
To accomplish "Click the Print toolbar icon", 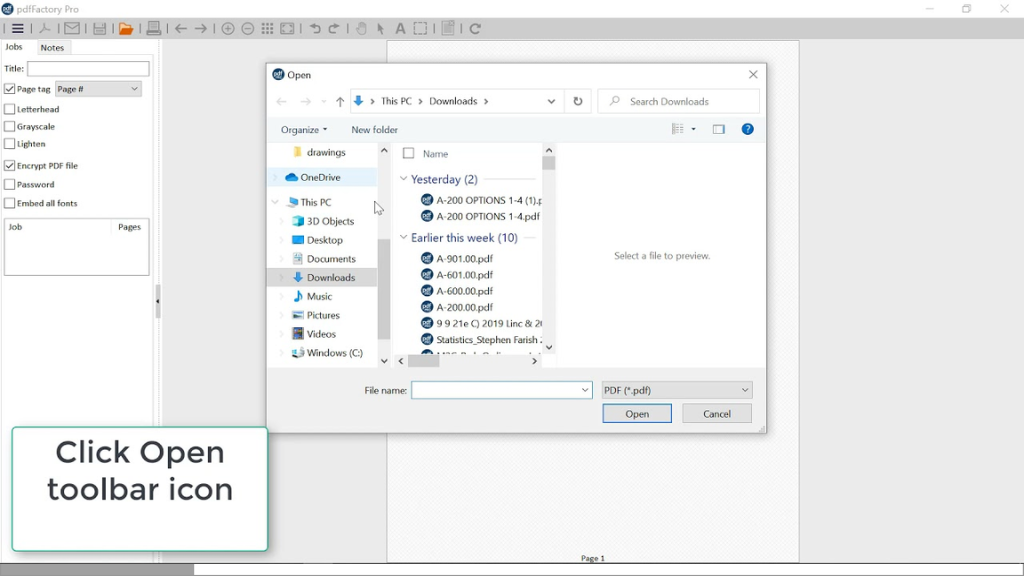I will 153,28.
